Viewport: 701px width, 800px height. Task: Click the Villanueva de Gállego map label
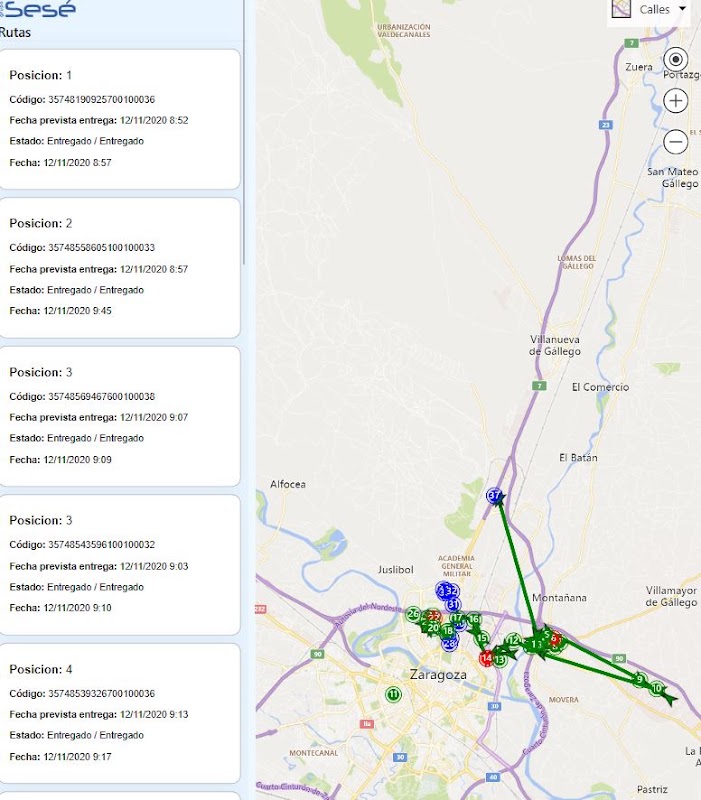555,345
